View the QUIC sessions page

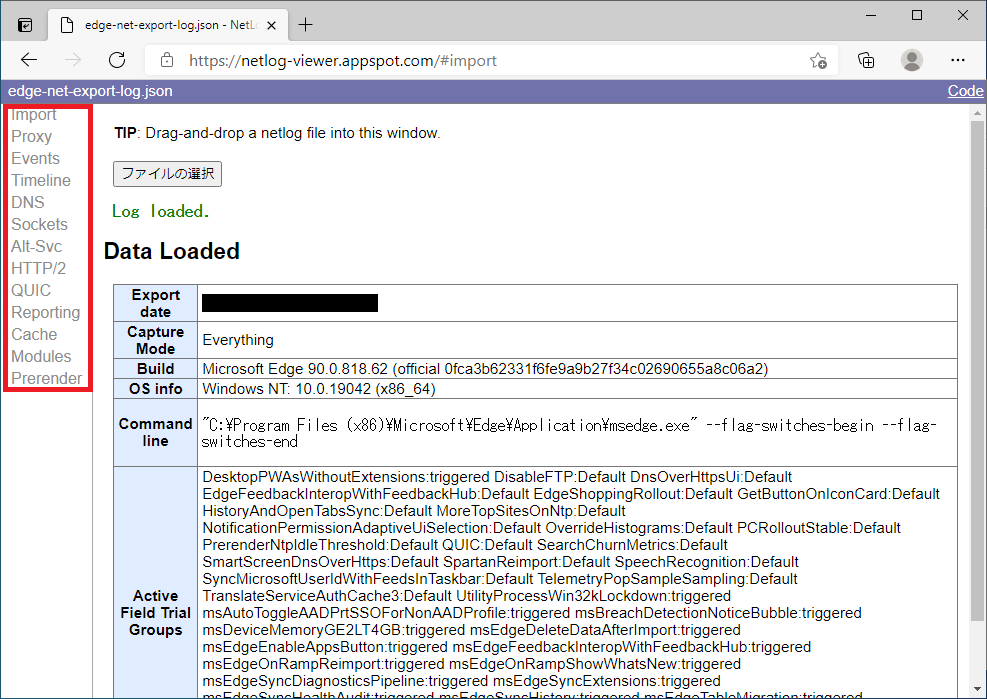point(31,290)
